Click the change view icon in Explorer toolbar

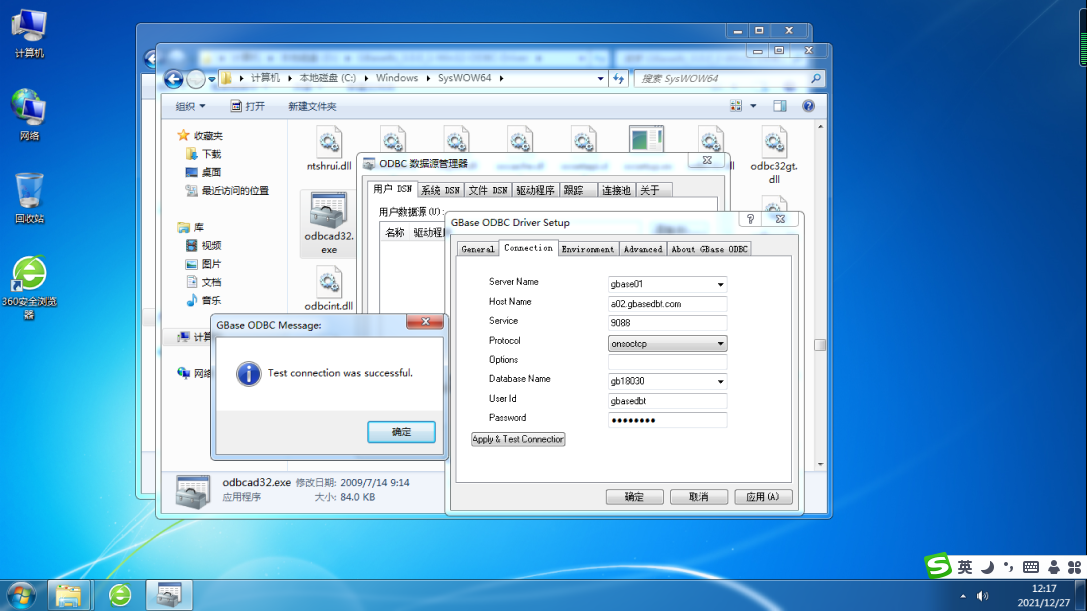pyautogui.click(x=736, y=106)
